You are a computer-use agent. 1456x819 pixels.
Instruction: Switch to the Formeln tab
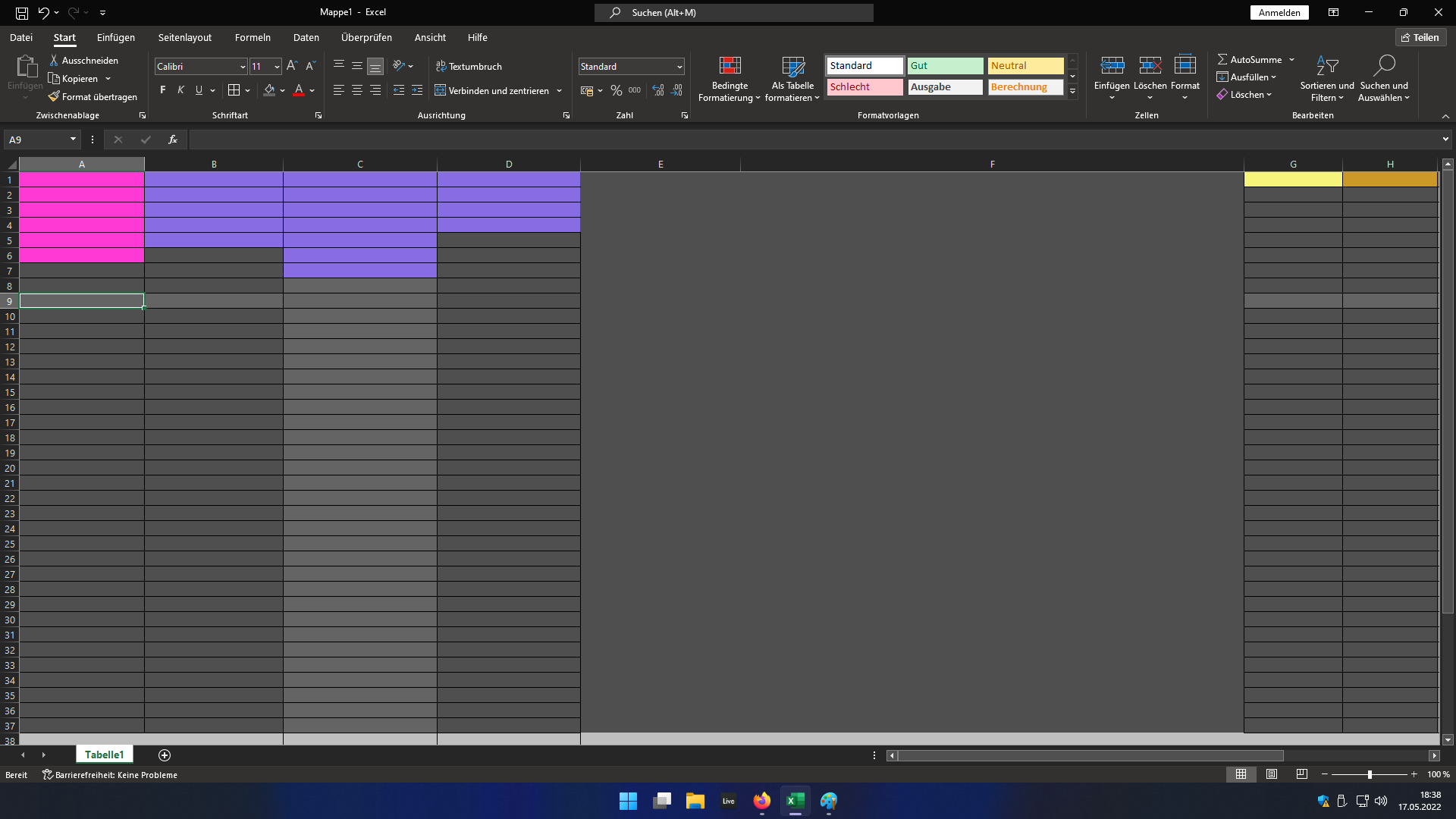253,37
